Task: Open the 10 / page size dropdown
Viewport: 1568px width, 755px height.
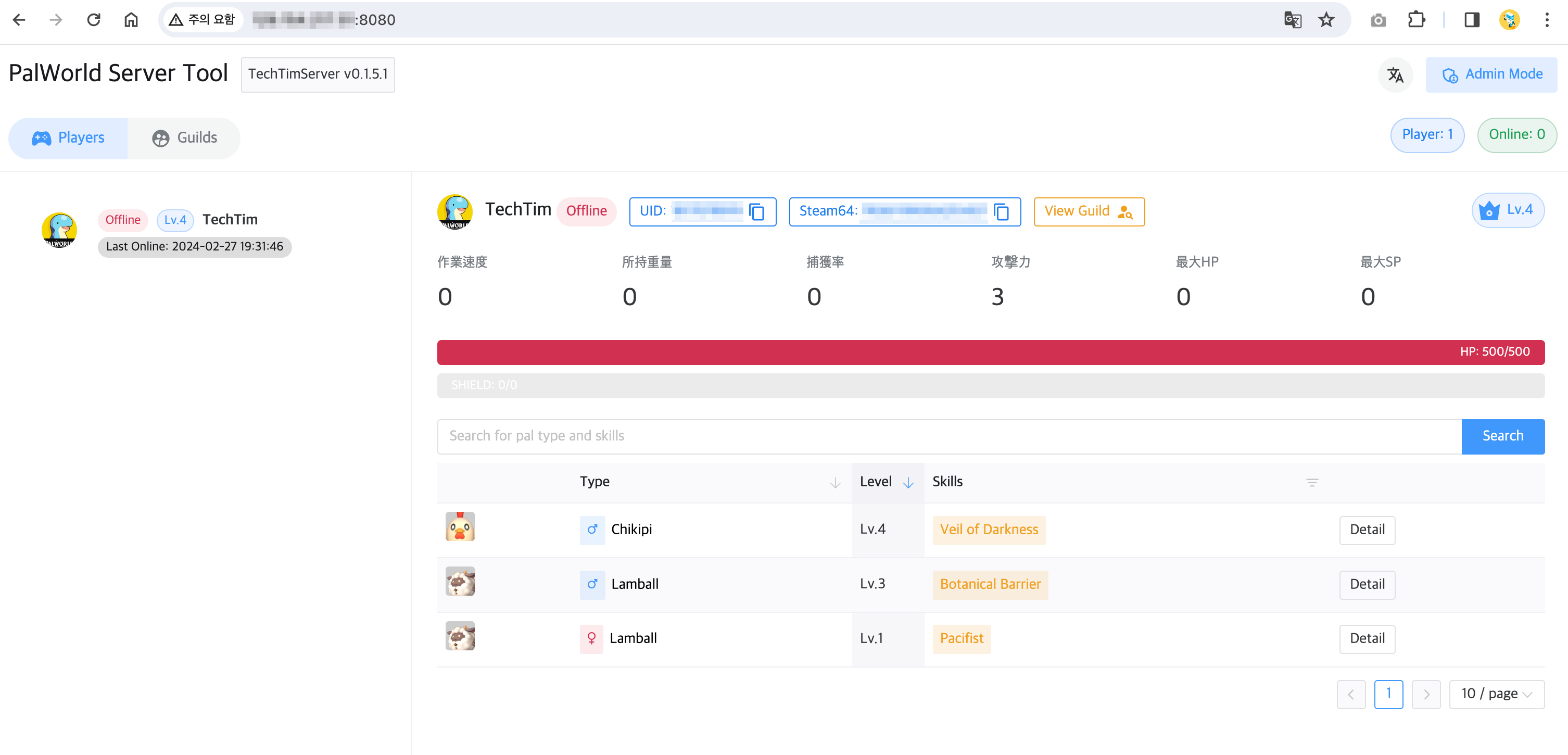Action: coord(1496,694)
